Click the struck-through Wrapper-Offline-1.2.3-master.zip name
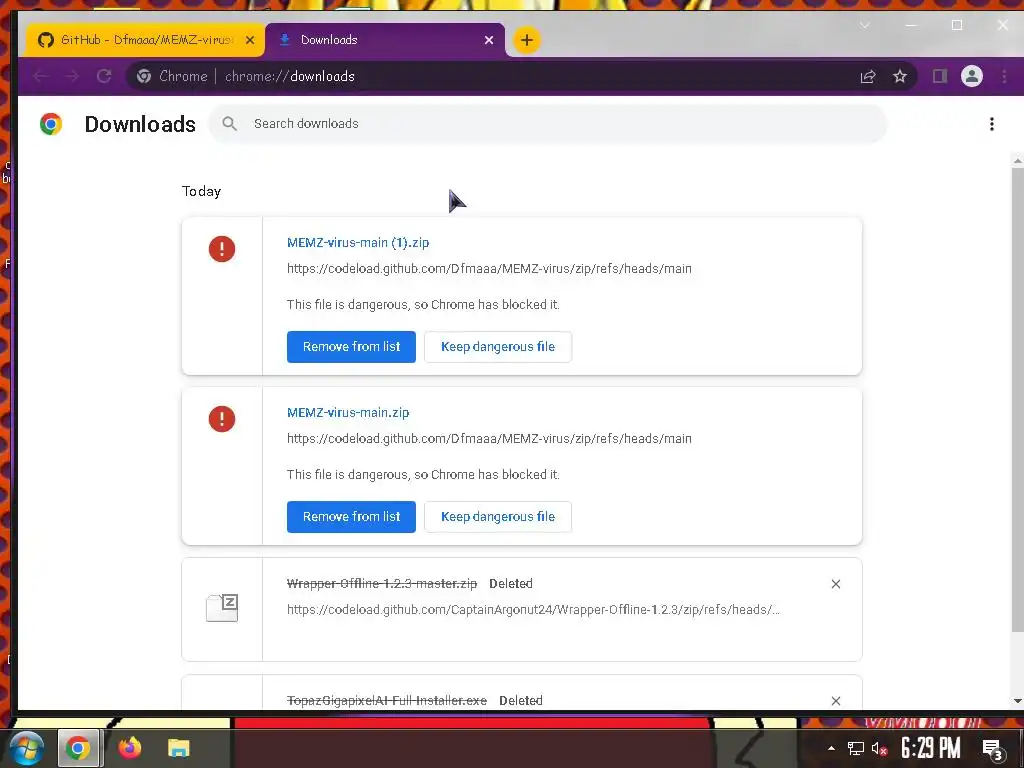Screen dimensions: 1024x768 click(x=382, y=584)
